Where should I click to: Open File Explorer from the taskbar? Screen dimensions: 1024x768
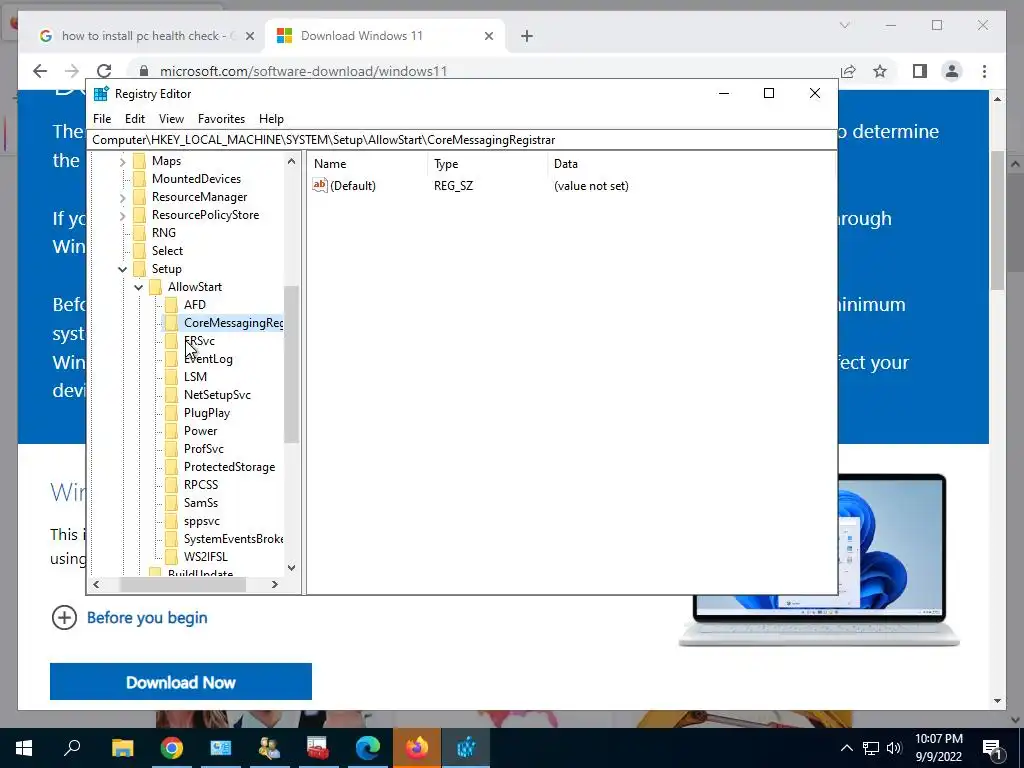coord(122,748)
